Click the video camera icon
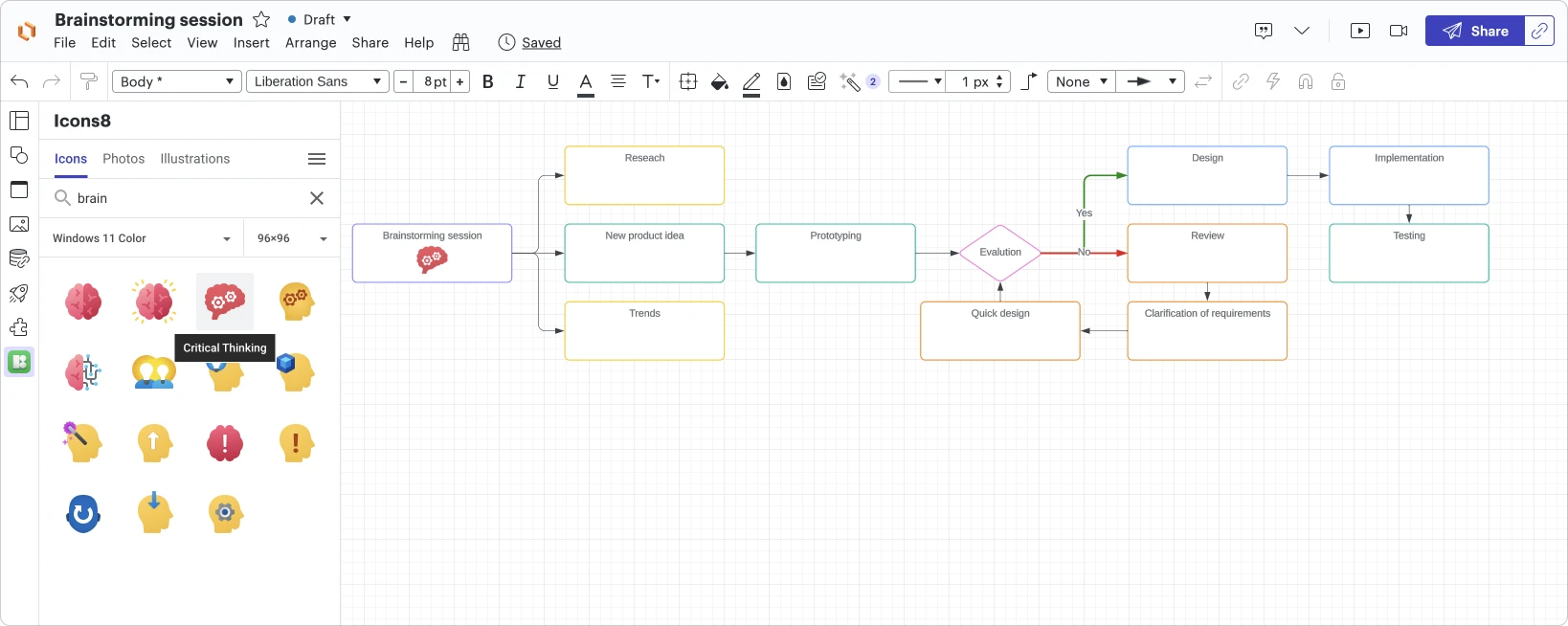 coord(1399,31)
